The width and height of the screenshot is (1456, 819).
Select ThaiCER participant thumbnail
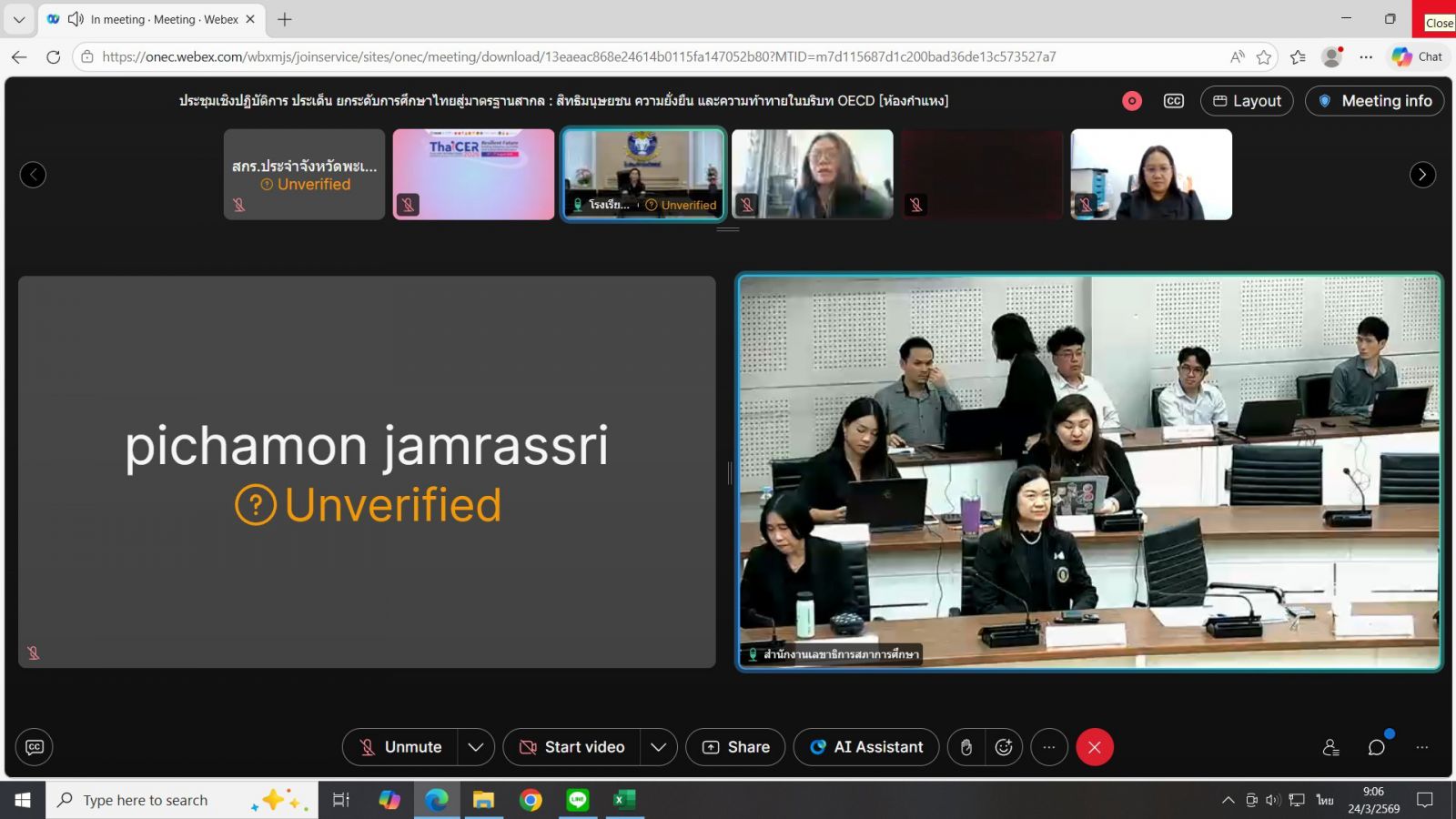(473, 174)
